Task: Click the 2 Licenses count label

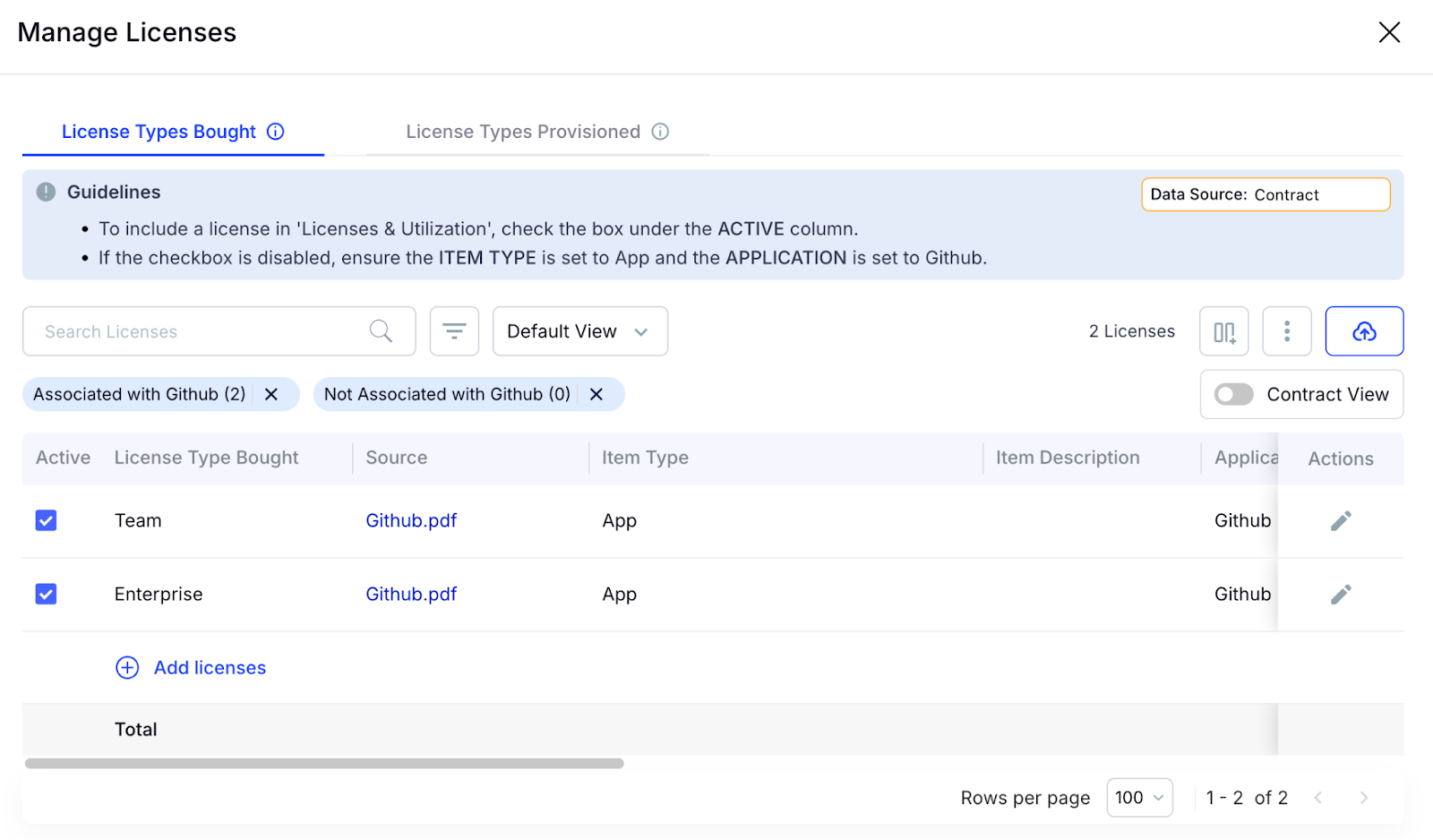Action: coord(1131,331)
